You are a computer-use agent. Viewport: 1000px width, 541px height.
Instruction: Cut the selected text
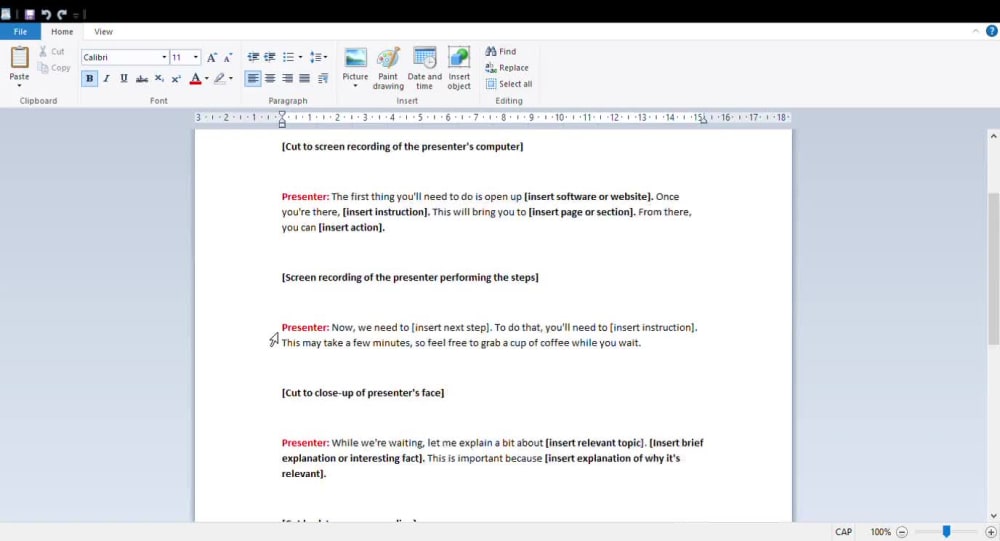coord(52,51)
